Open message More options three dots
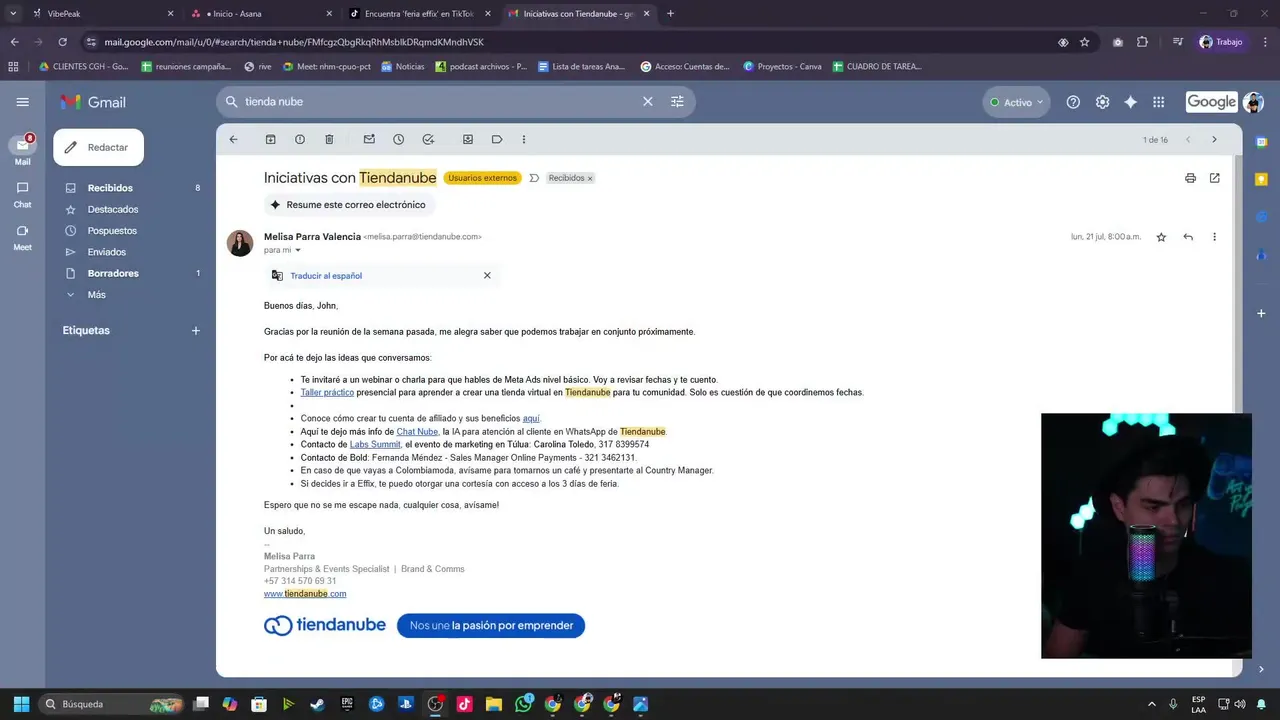Screen dimensions: 1280x720 pyautogui.click(x=1214, y=237)
